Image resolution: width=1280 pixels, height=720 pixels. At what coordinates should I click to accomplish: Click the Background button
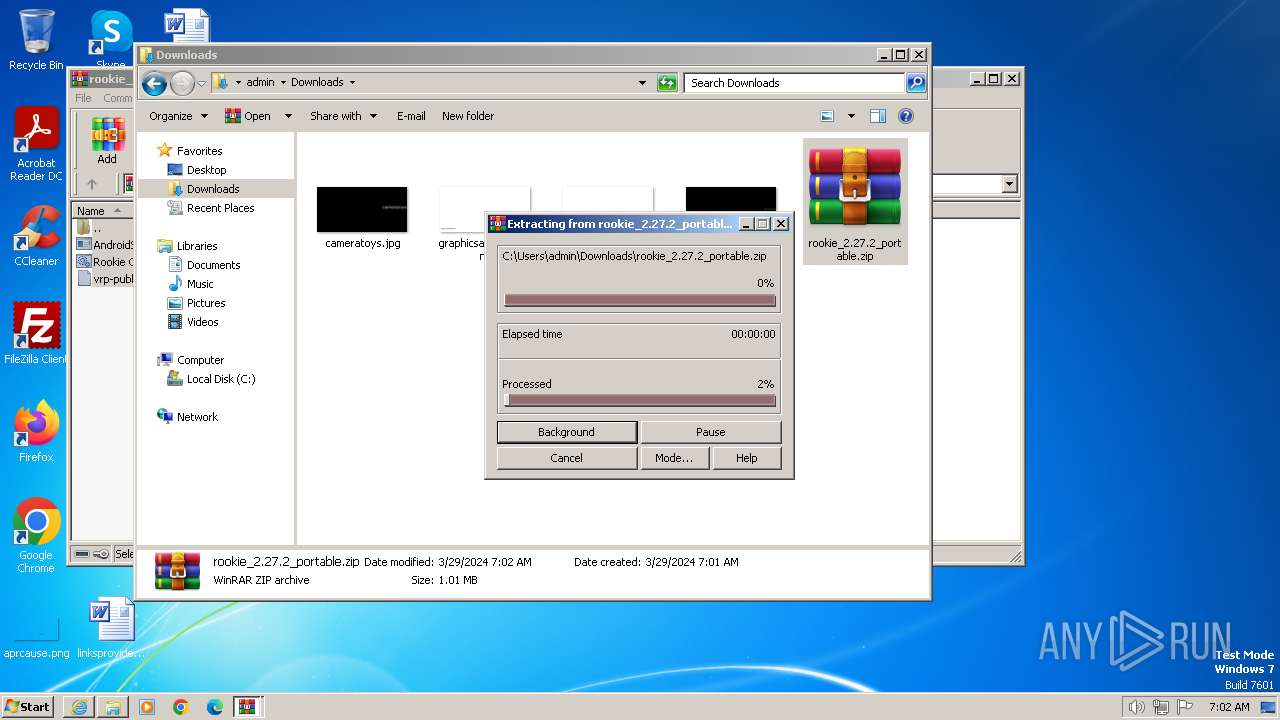tap(567, 432)
